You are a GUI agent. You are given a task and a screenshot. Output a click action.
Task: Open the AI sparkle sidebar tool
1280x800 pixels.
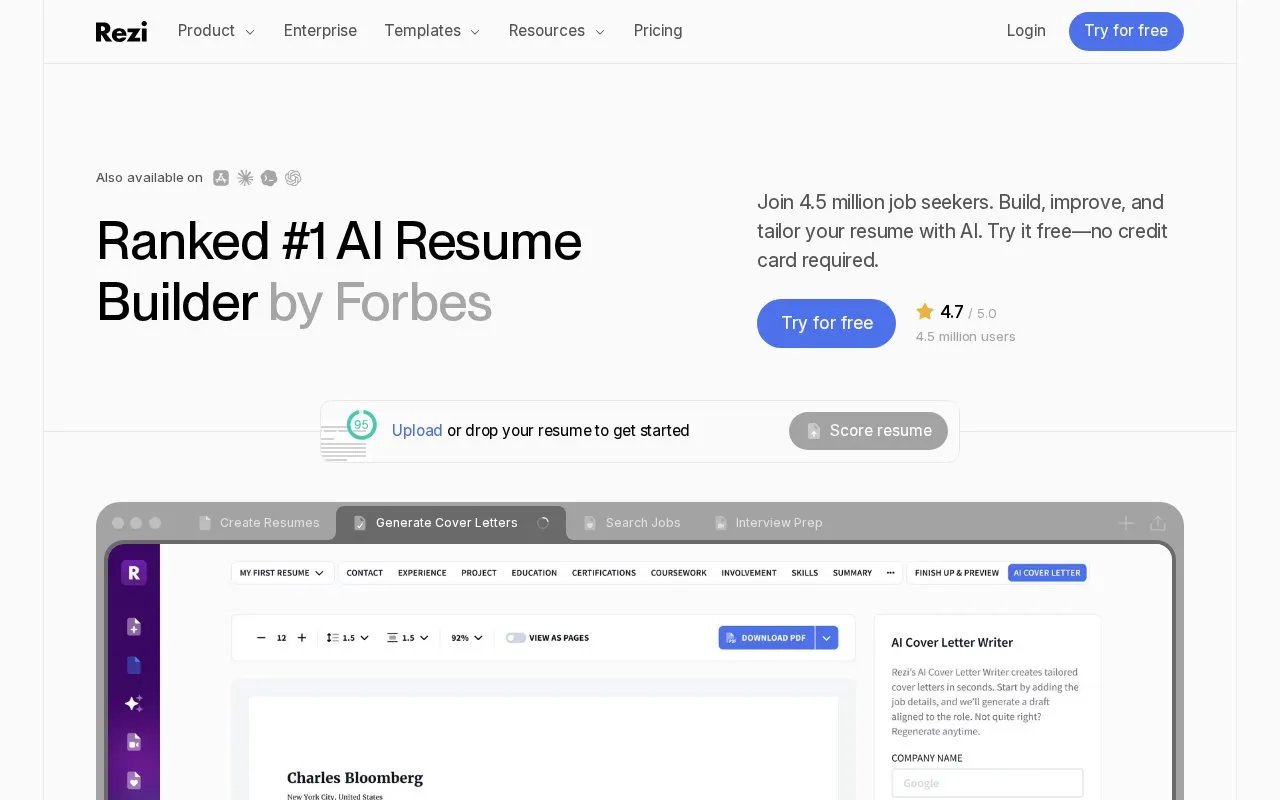[134, 703]
